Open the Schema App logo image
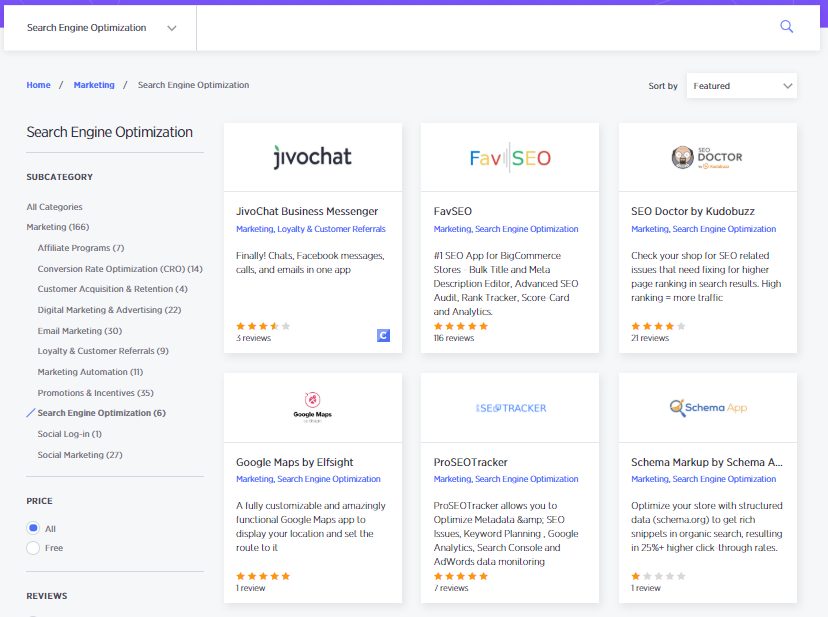828x617 pixels. pyautogui.click(x=708, y=408)
